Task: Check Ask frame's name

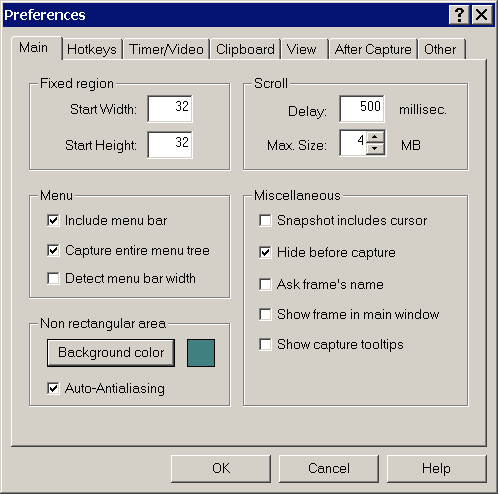Action: 265,284
